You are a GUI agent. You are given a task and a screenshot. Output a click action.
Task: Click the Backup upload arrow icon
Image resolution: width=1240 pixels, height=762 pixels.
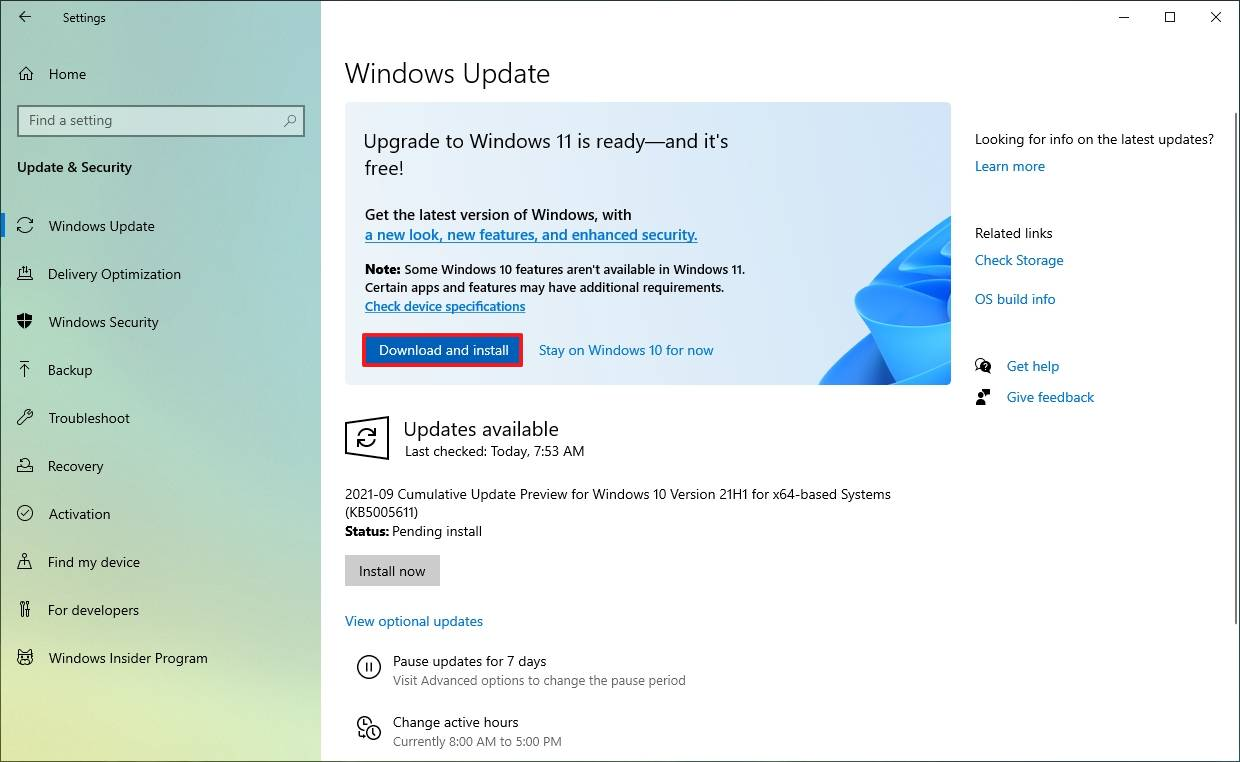27,370
